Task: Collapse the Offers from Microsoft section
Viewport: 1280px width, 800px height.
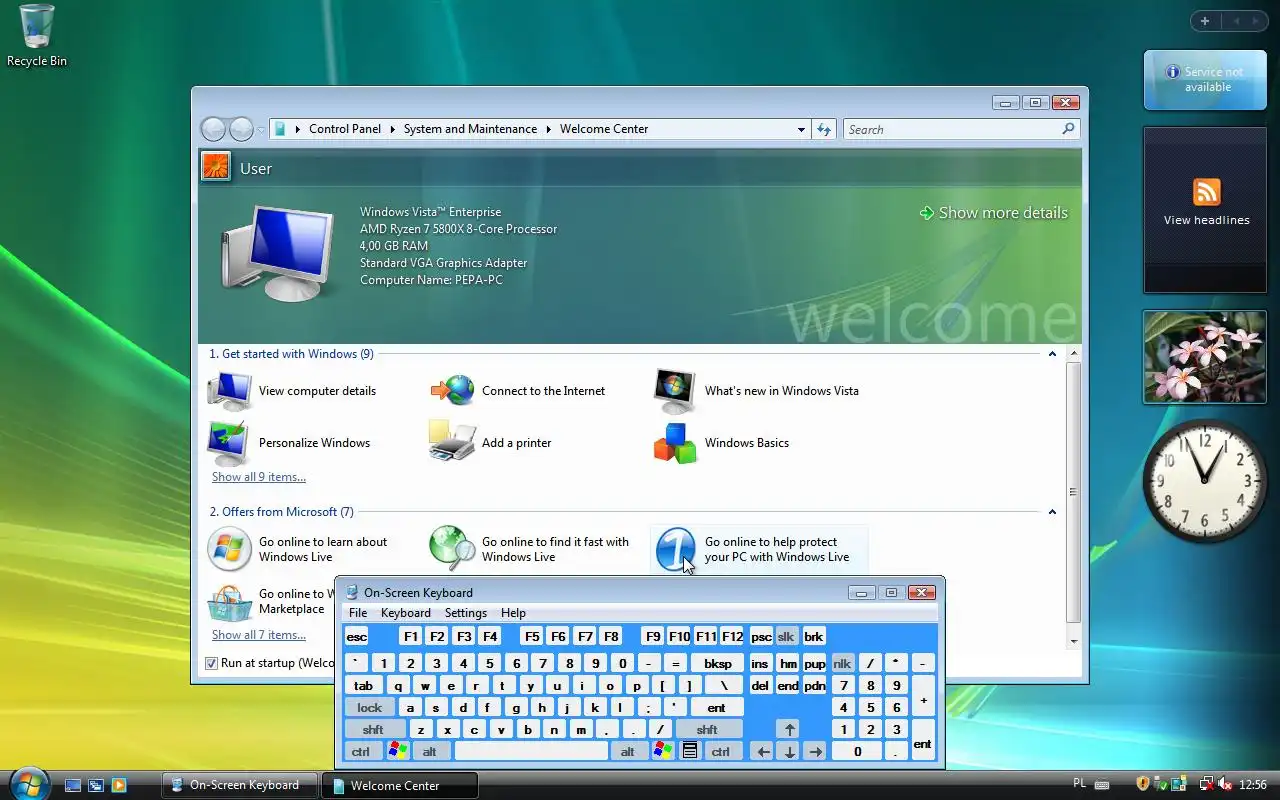Action: [x=1052, y=511]
